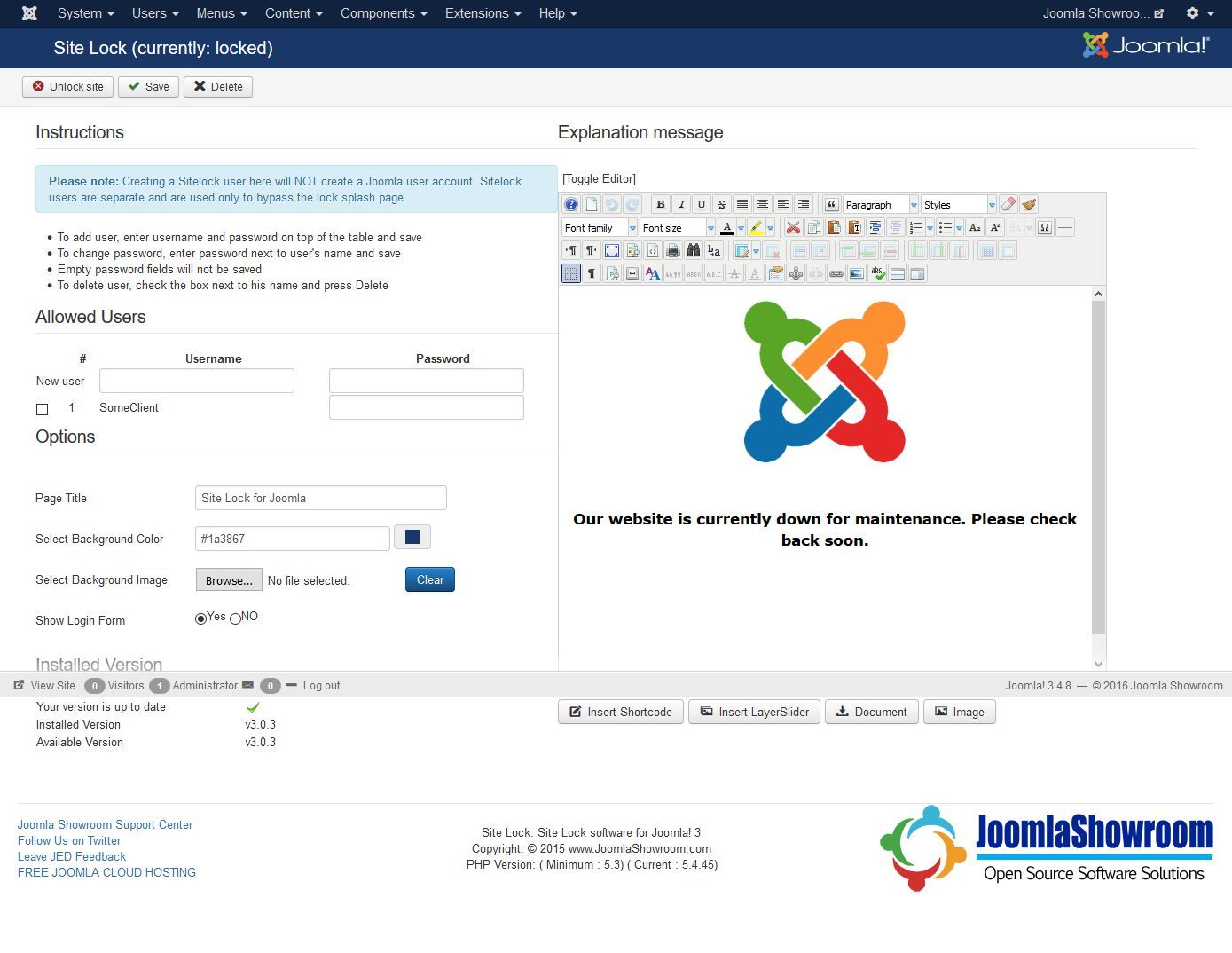1232x953 pixels.
Task: Click the Blockquote icon
Action: tap(831, 204)
